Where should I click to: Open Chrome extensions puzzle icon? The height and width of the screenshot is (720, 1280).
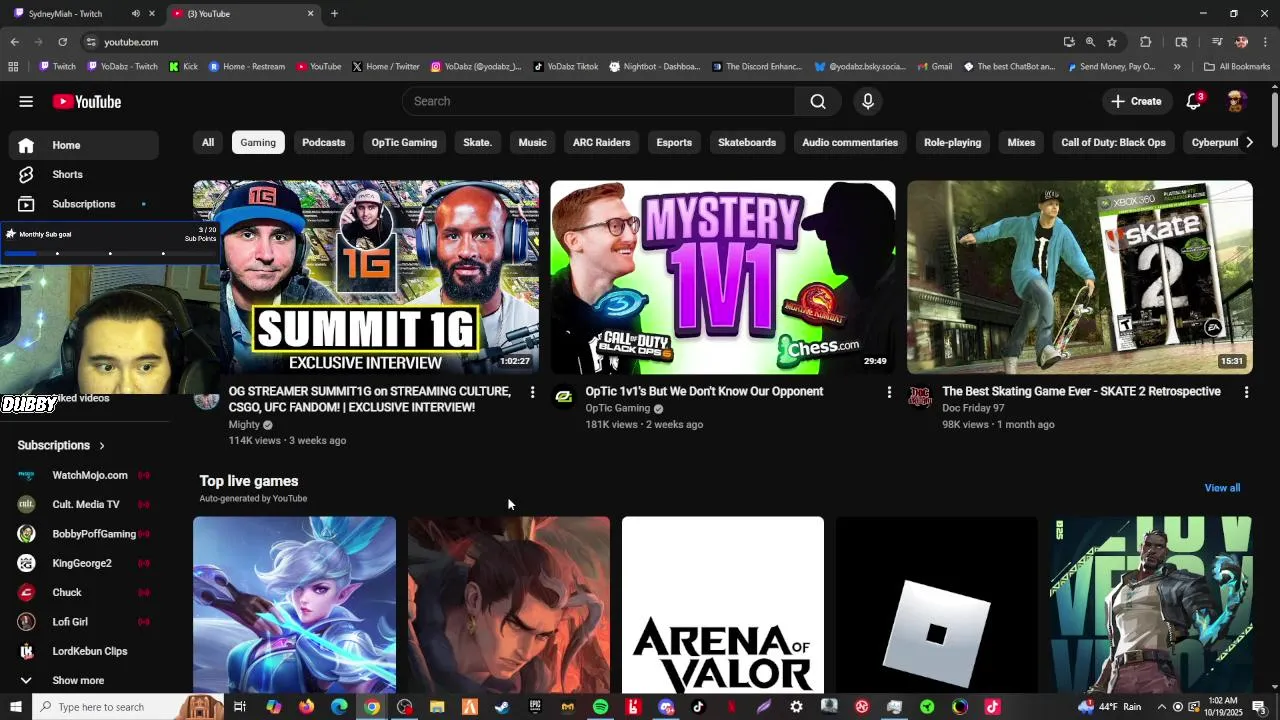[1146, 42]
